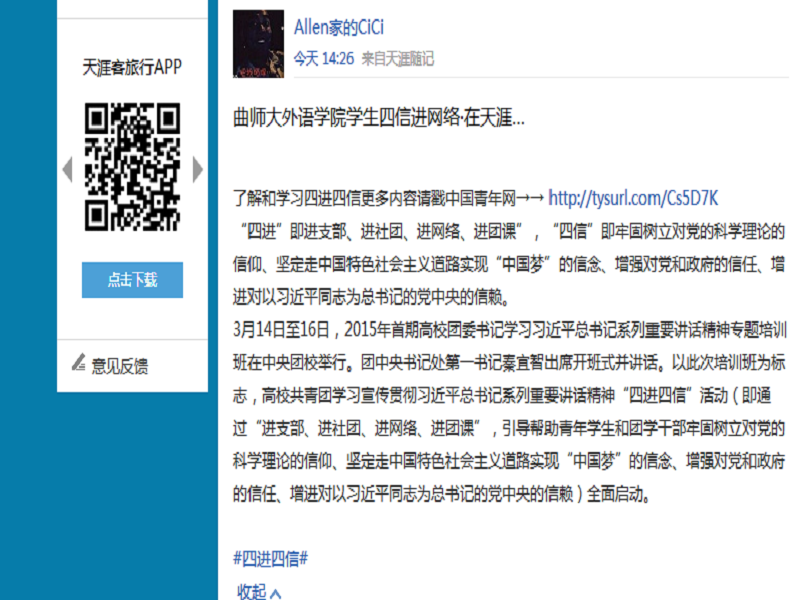Open the 意见反馈 feedback link

[x=119, y=366]
